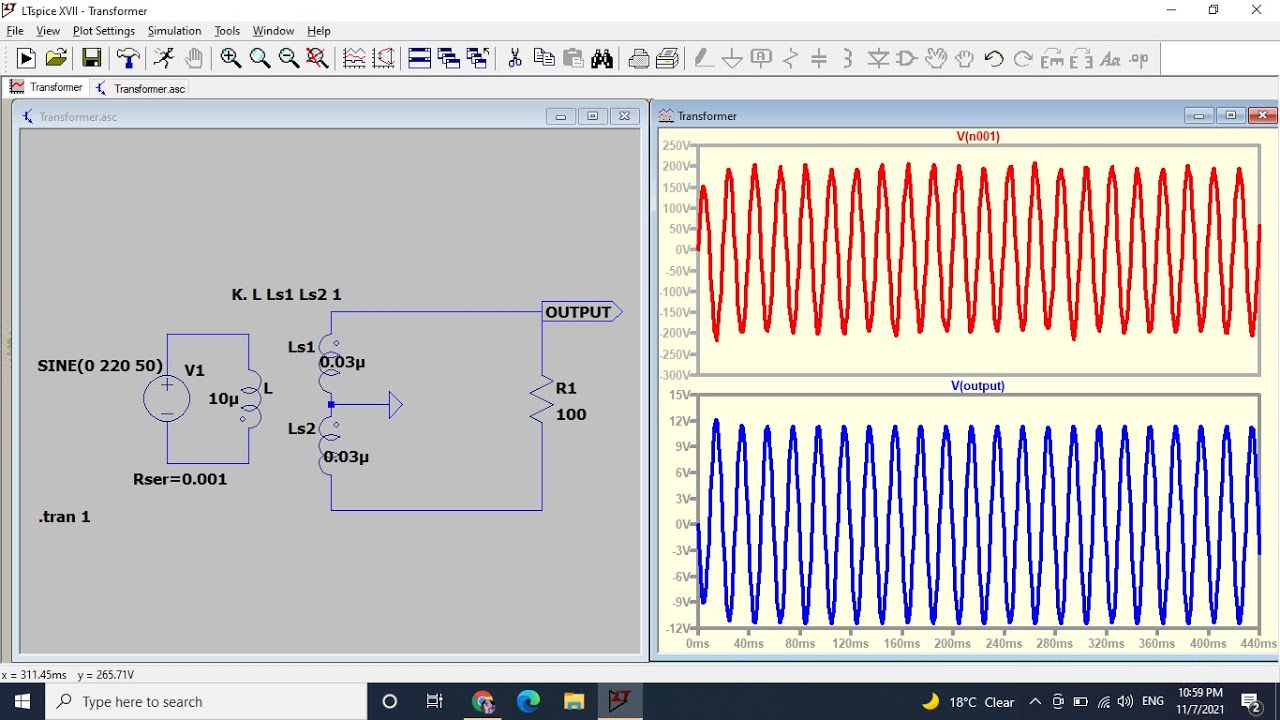Select the Label Net tool
The height and width of the screenshot is (720, 1280).
[761, 58]
